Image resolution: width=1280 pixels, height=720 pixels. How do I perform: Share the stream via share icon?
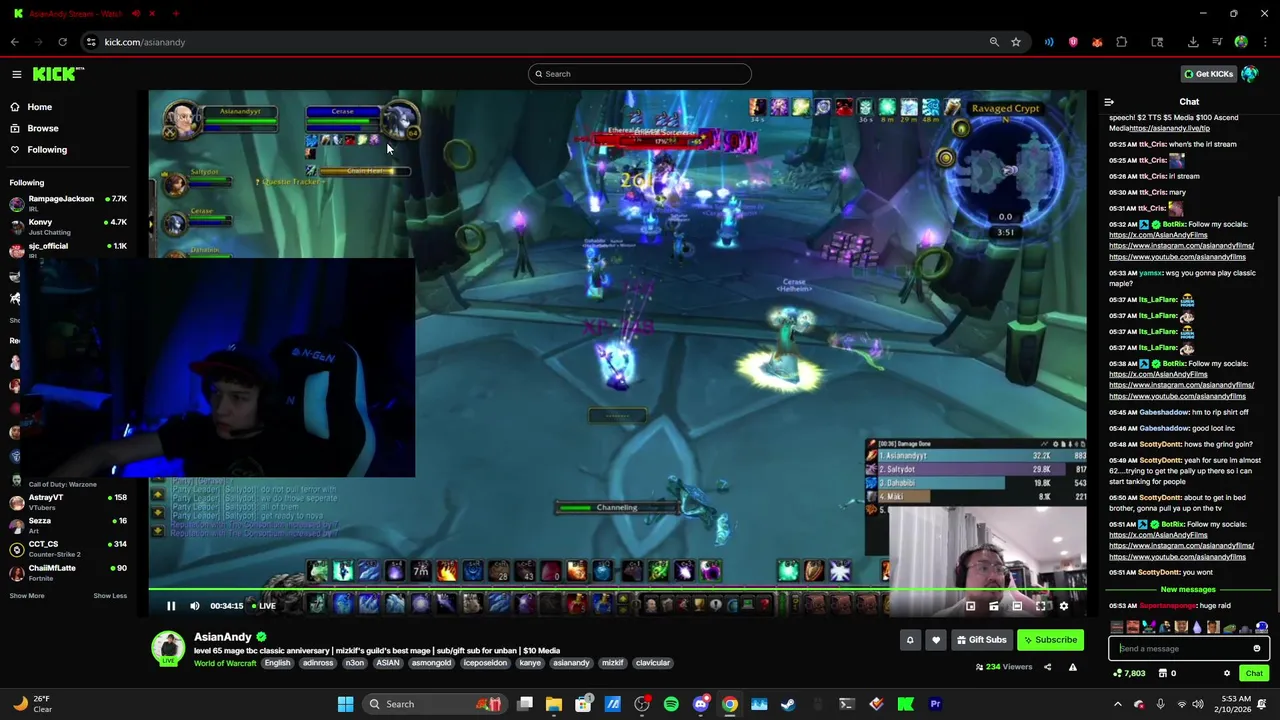[1048, 667]
